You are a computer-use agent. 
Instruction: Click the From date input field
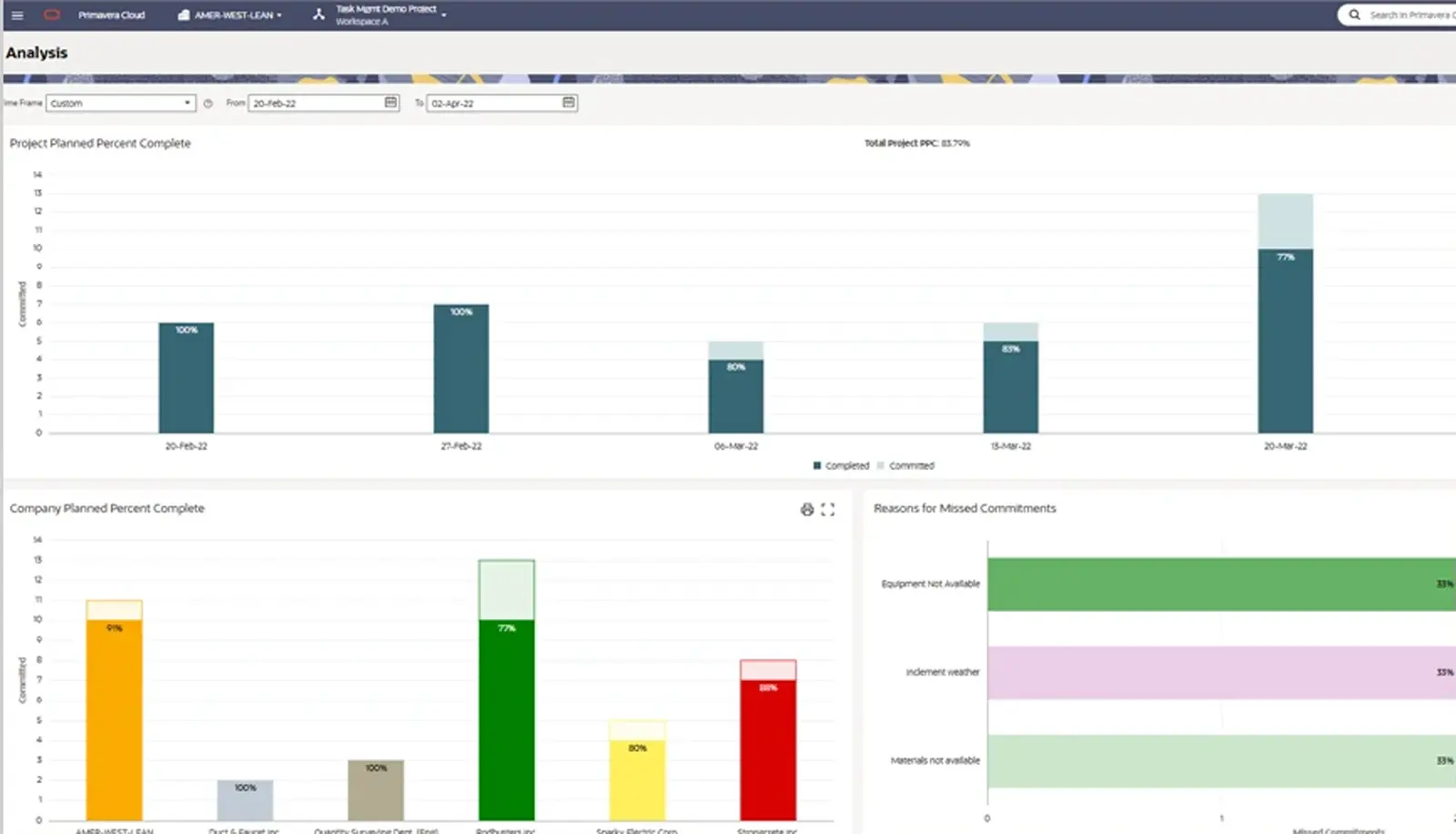(315, 104)
